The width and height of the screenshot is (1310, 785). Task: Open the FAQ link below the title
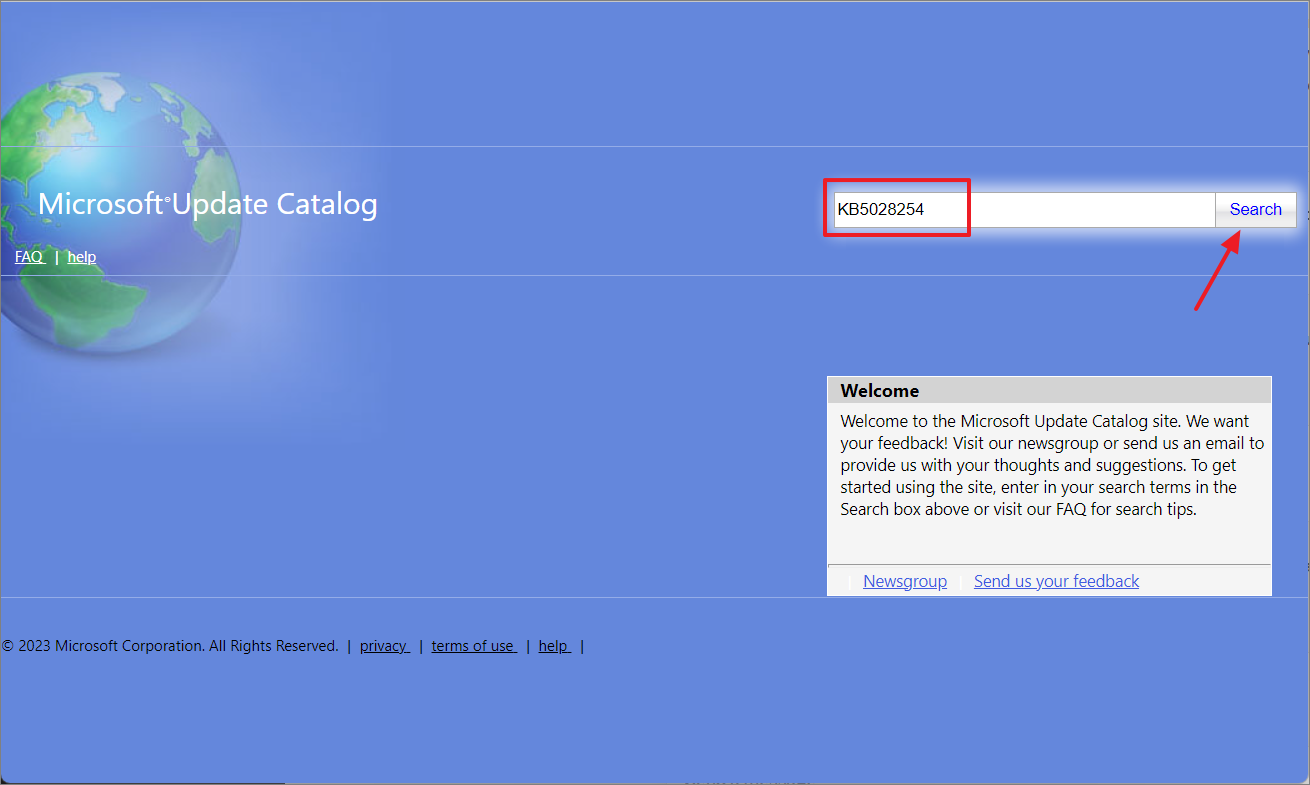29,257
